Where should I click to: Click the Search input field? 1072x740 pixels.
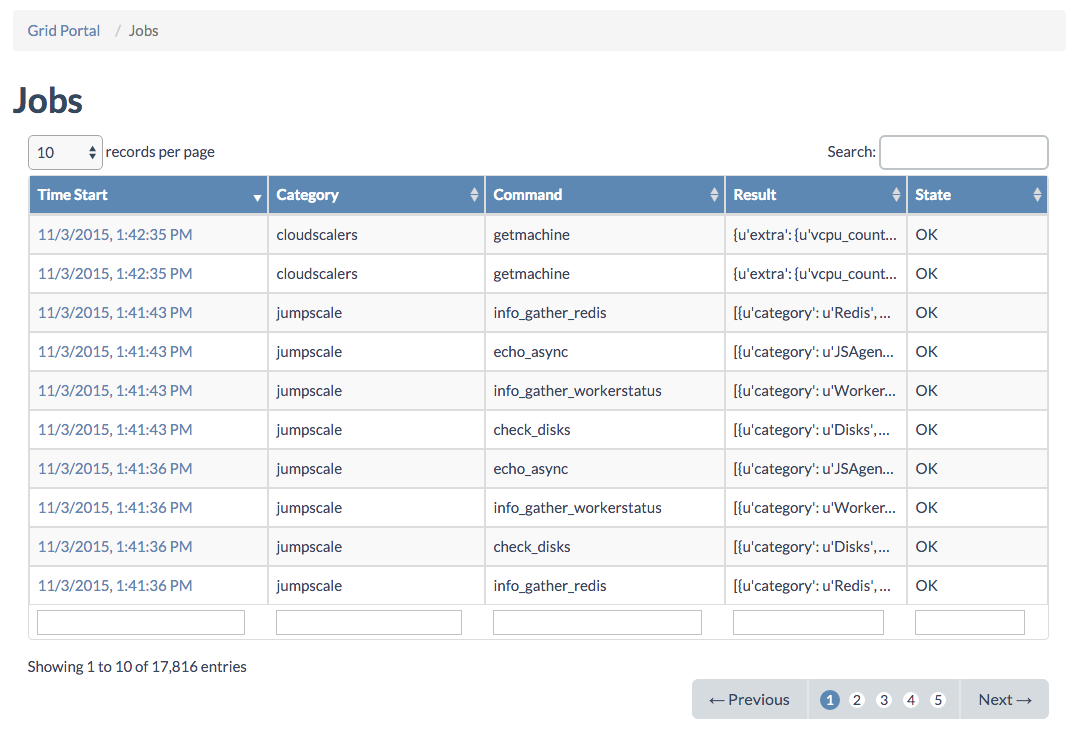pos(963,152)
